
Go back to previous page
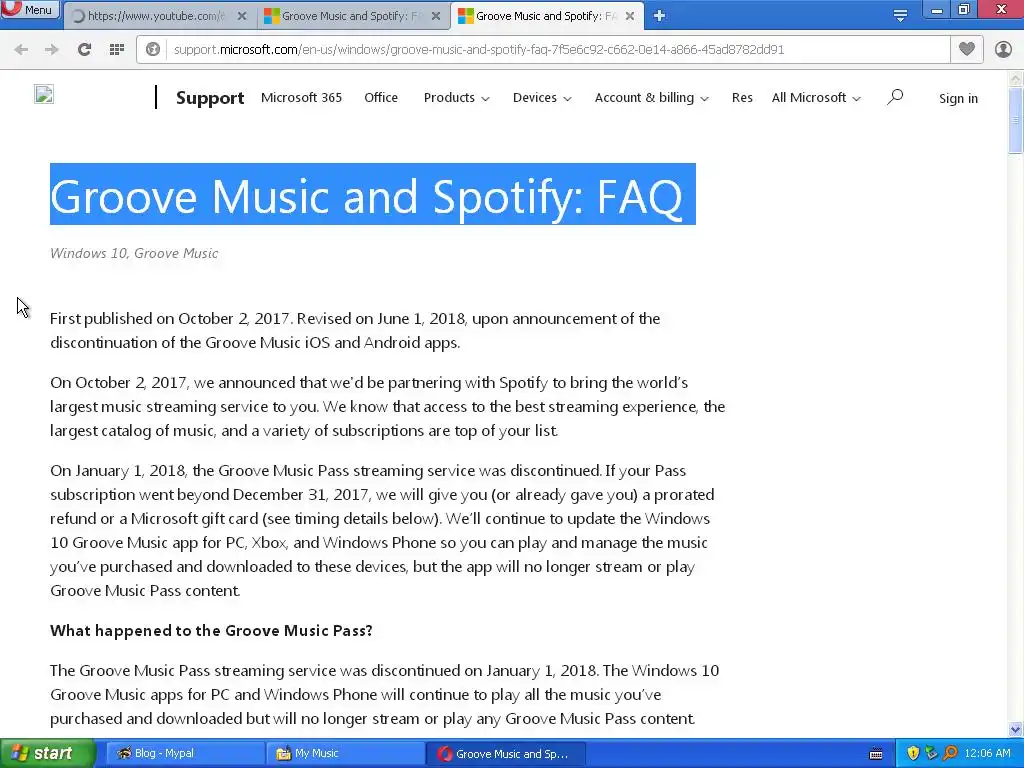pos(21,50)
